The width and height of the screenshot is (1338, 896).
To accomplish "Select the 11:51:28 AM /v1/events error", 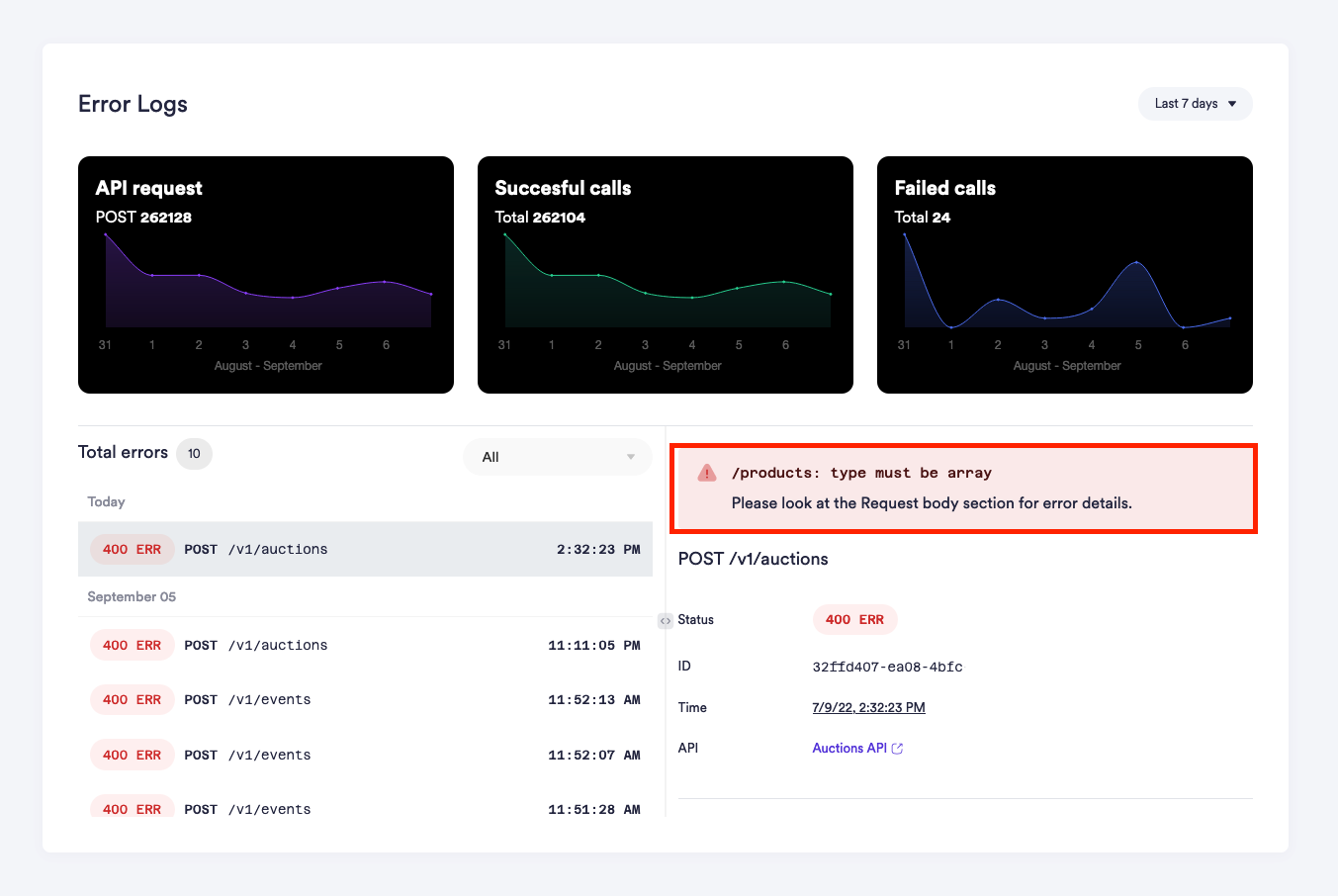I will tap(365, 807).
